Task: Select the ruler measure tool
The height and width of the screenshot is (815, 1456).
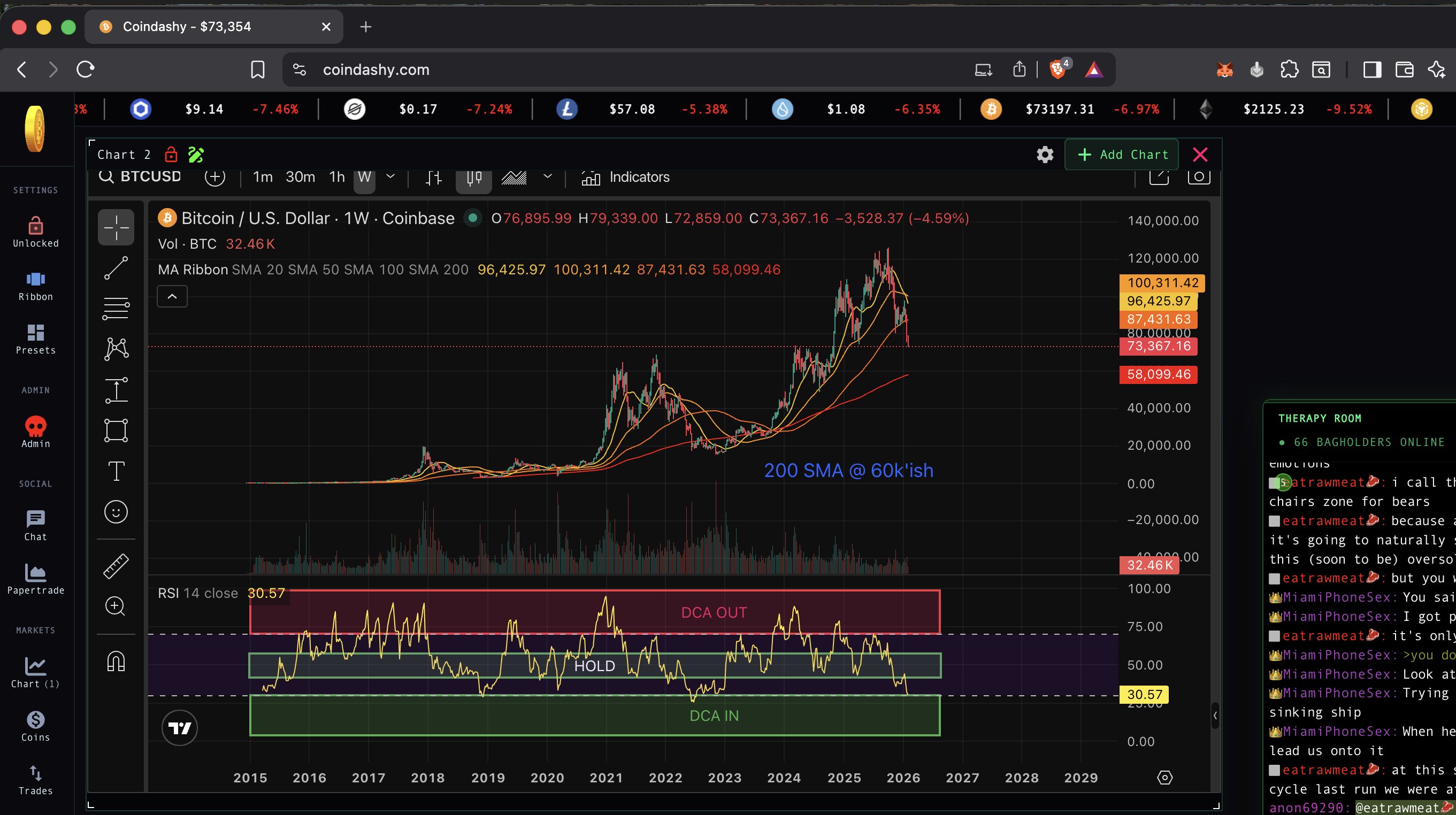Action: 116,566
